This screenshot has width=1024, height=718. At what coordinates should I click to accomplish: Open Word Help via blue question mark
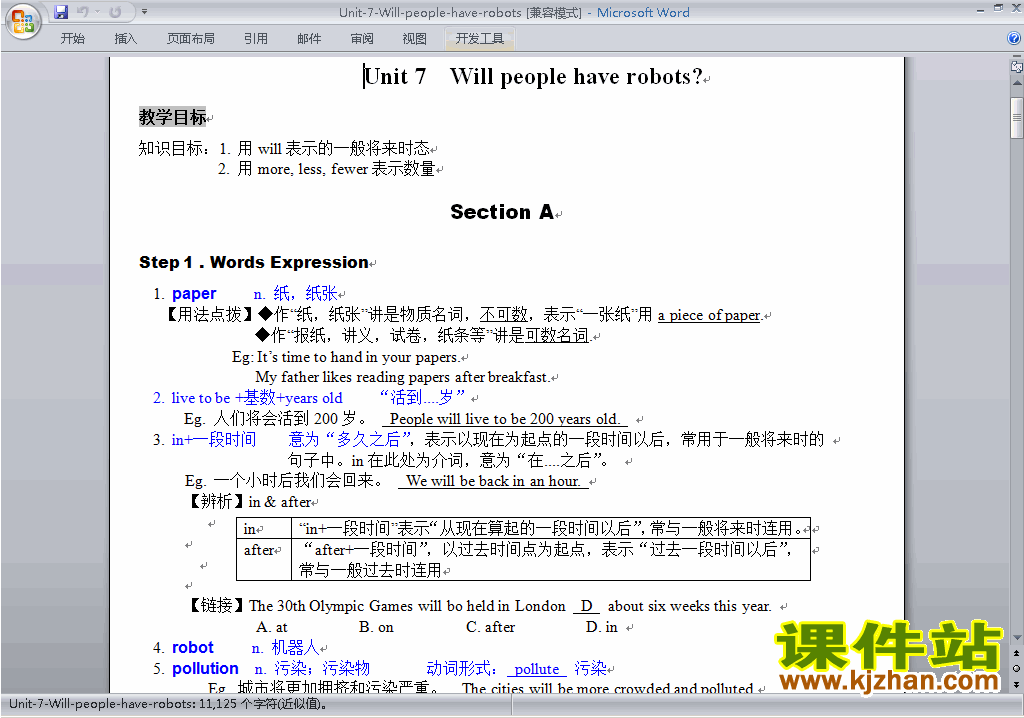pos(1014,39)
